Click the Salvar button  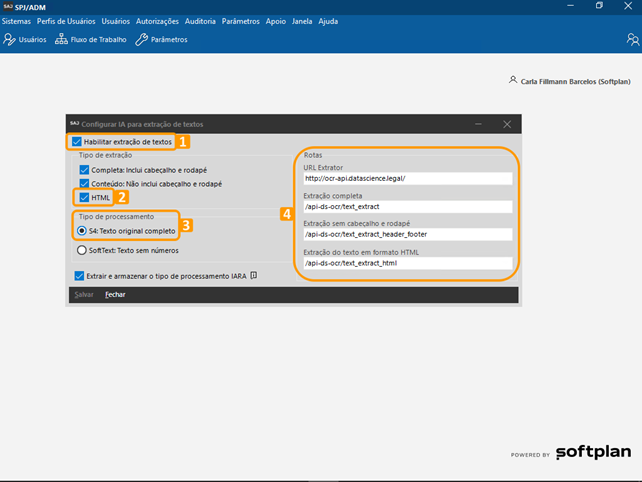point(84,295)
